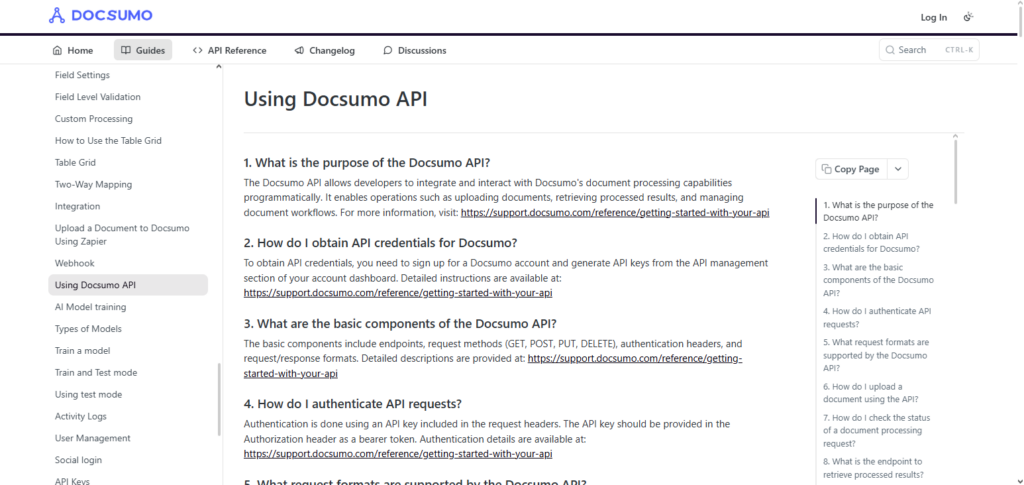Click the Copy Page button

pos(851,169)
